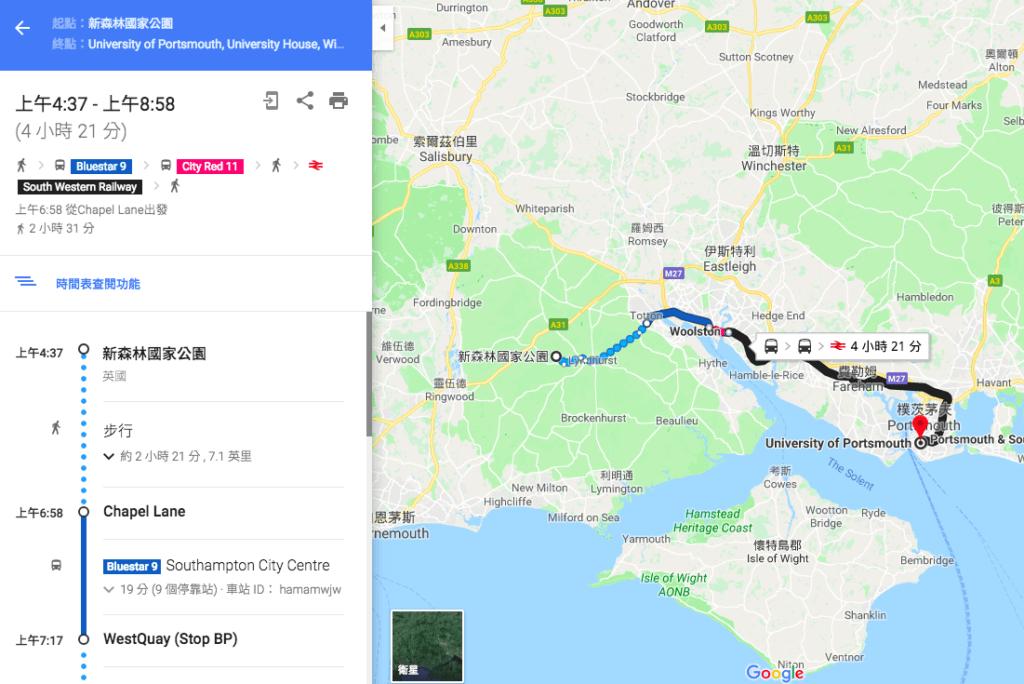The image size is (1024, 684).
Task: Click the red destination pin on map
Action: pyautogui.click(x=920, y=427)
